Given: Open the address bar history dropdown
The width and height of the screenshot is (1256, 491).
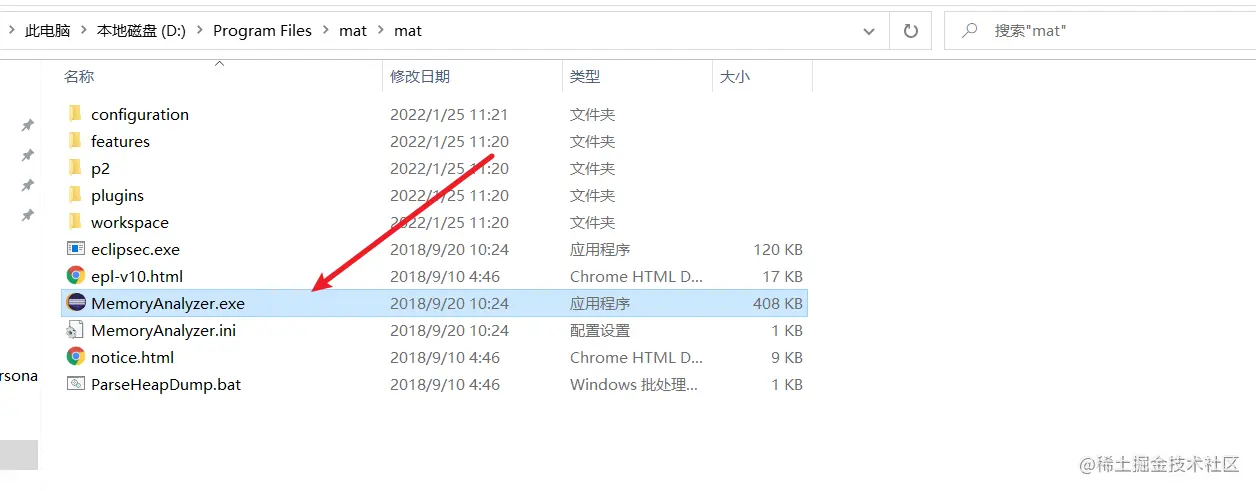Looking at the screenshot, I should 869,31.
